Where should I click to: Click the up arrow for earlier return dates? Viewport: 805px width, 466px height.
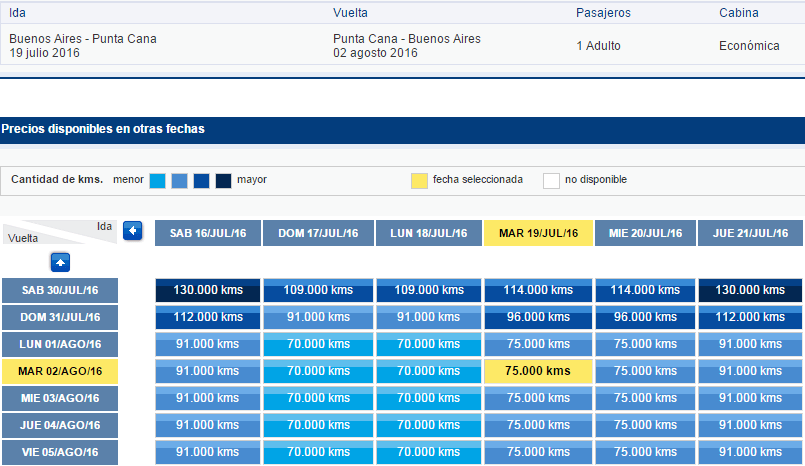[60, 262]
